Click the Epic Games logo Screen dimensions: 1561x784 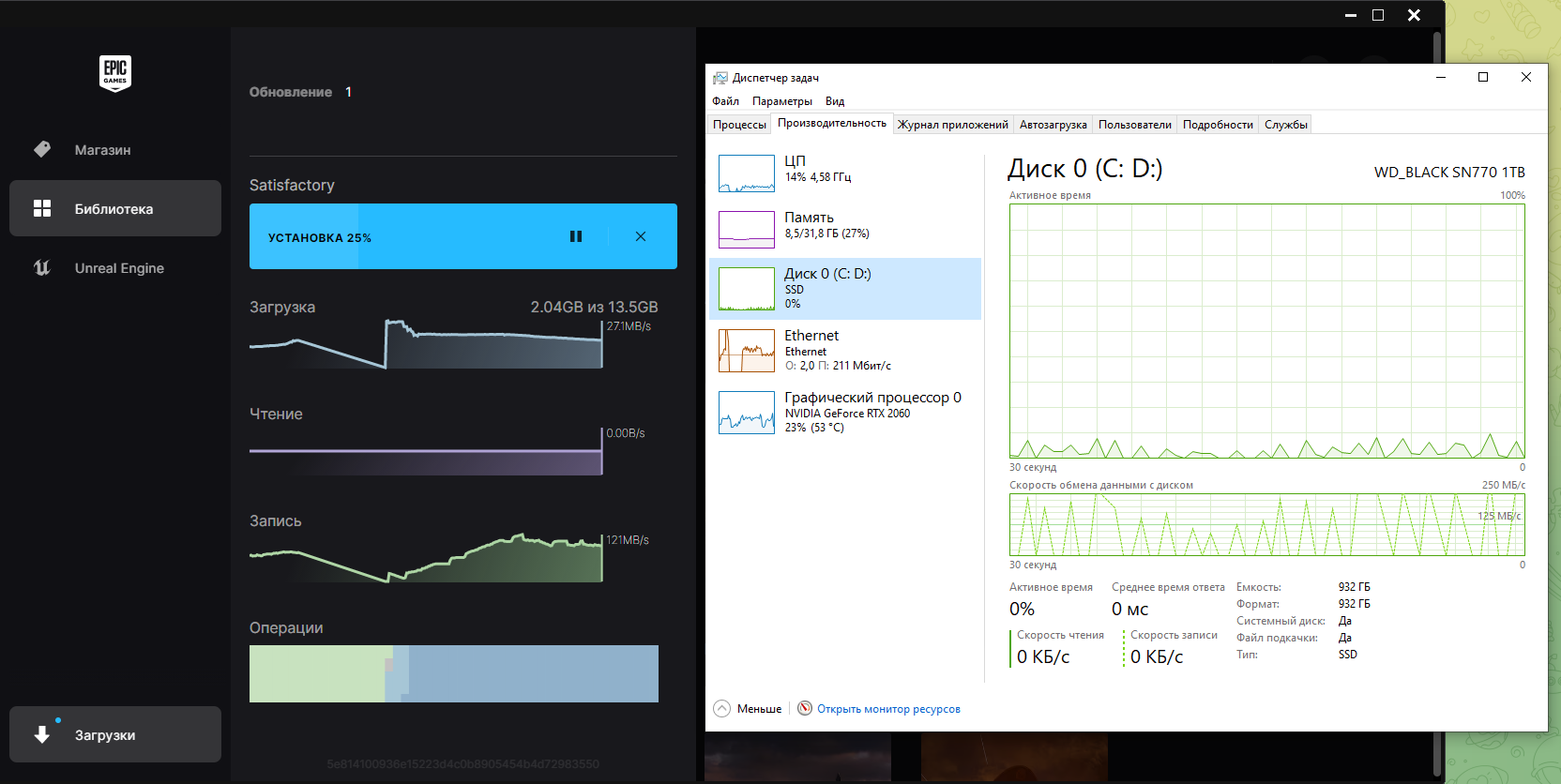coord(115,72)
